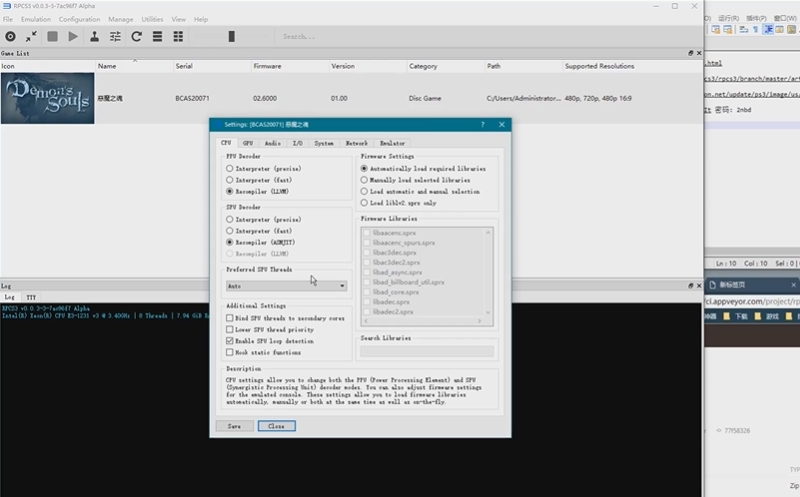Close the Settings dialog with X
800x497 pixels.
(502, 125)
